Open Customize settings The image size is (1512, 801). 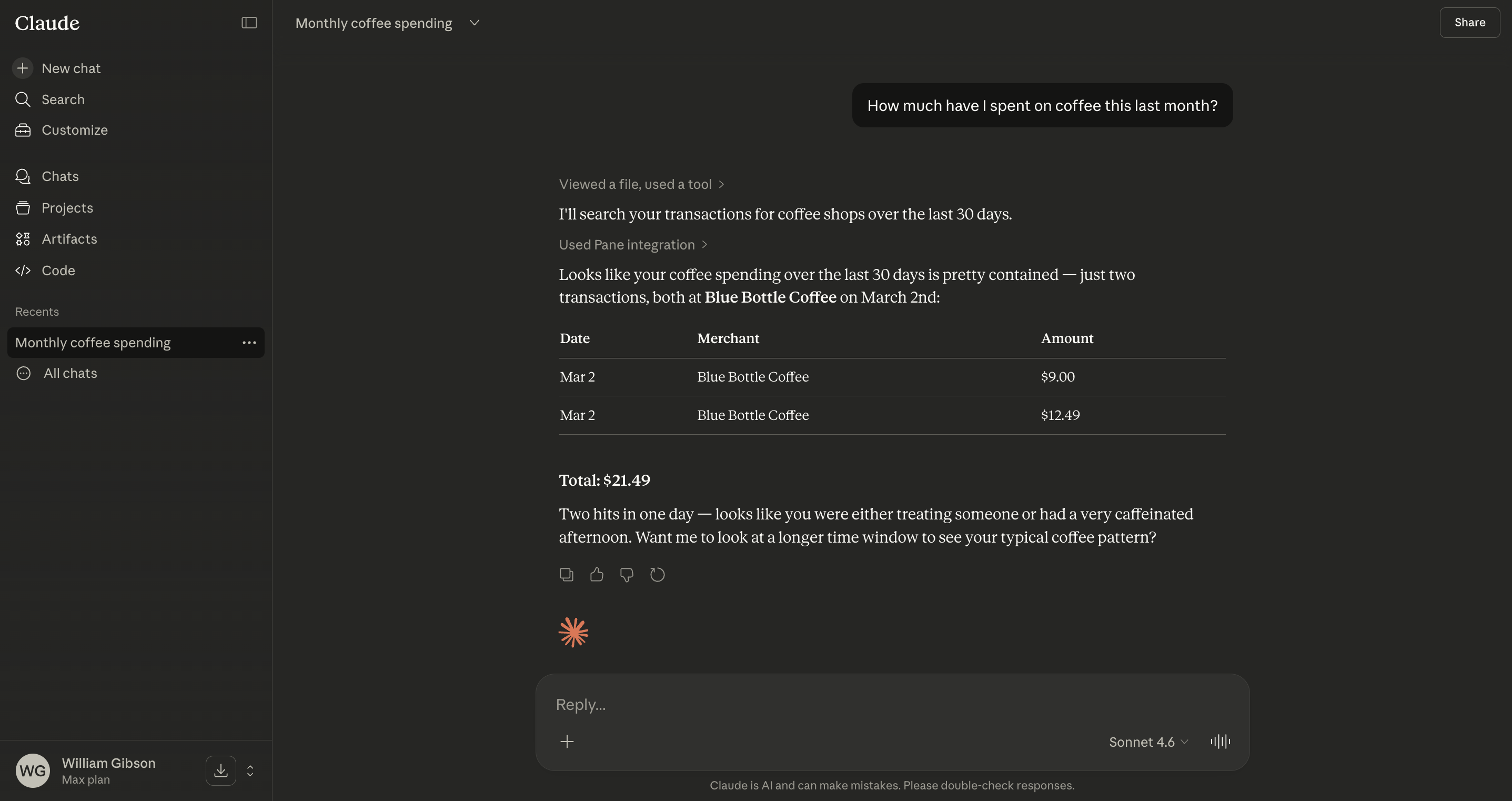point(75,130)
